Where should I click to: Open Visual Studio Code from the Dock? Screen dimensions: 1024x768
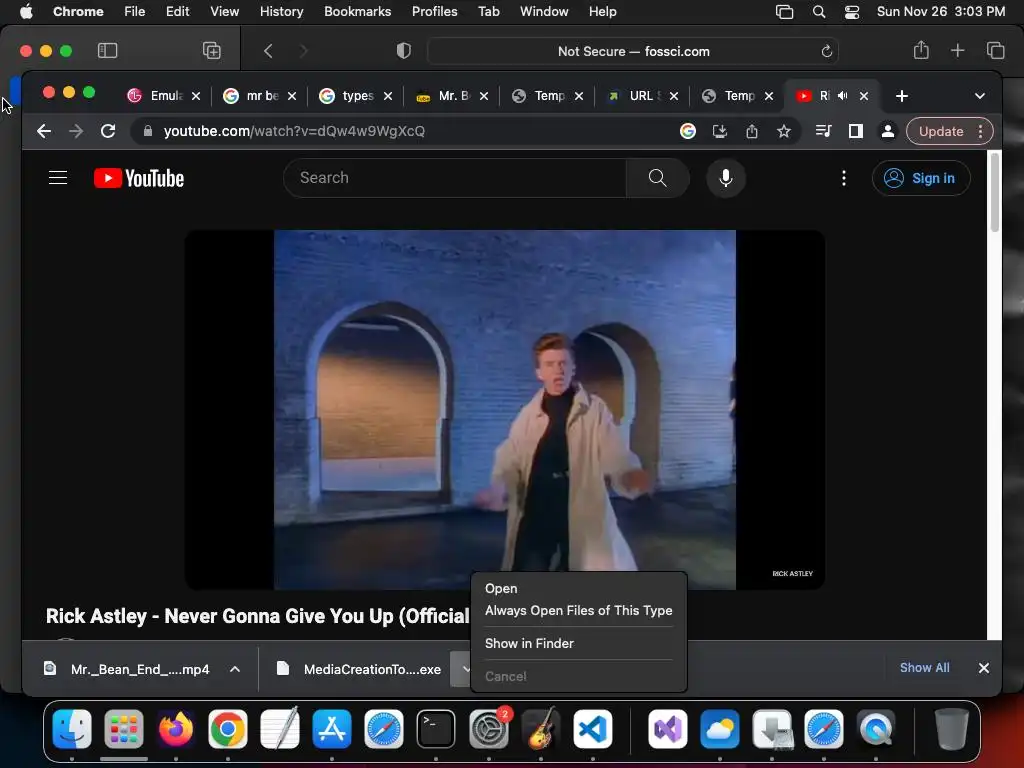point(592,729)
